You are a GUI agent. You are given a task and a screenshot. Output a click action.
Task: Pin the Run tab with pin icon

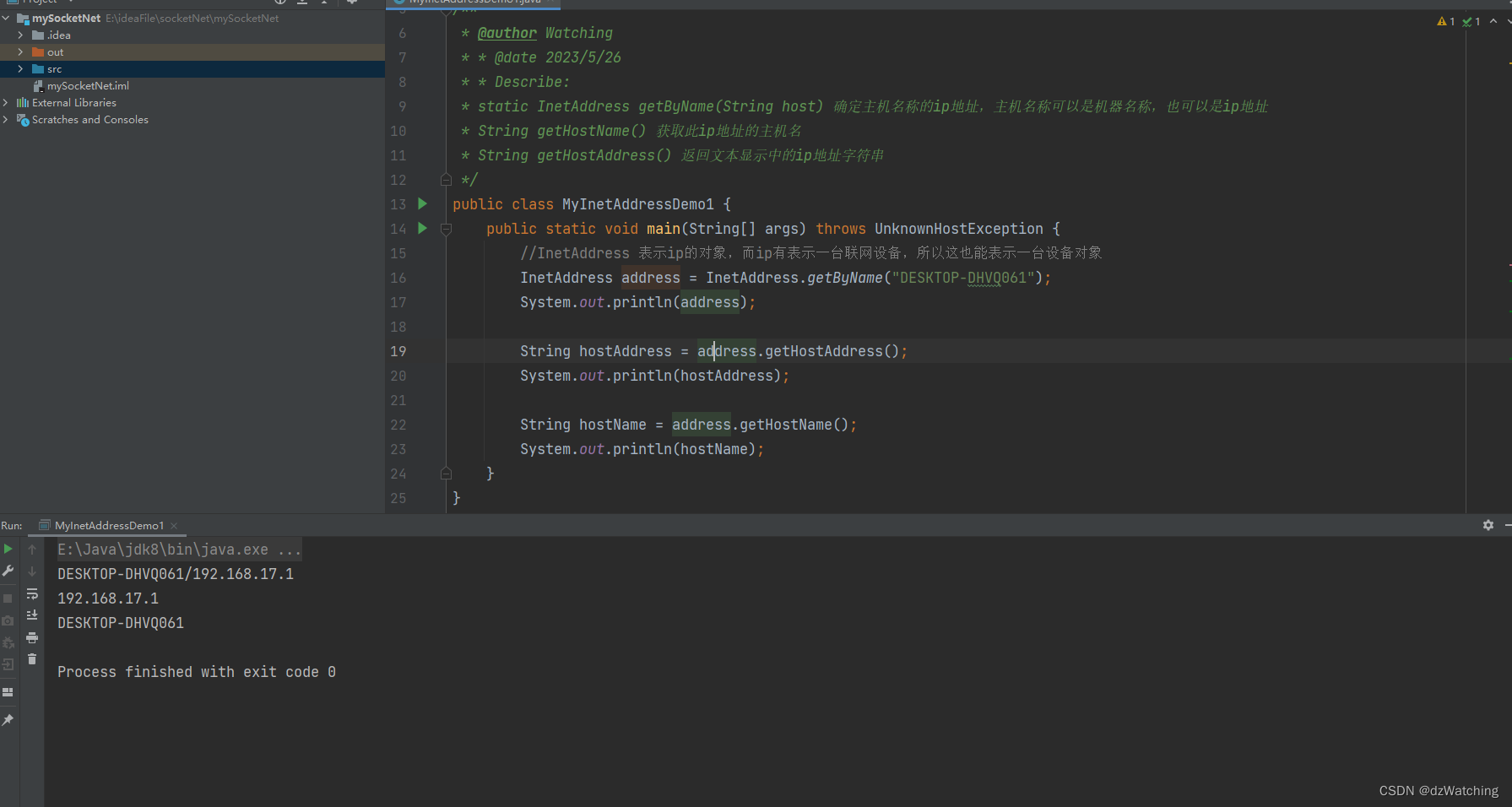tap(8, 720)
